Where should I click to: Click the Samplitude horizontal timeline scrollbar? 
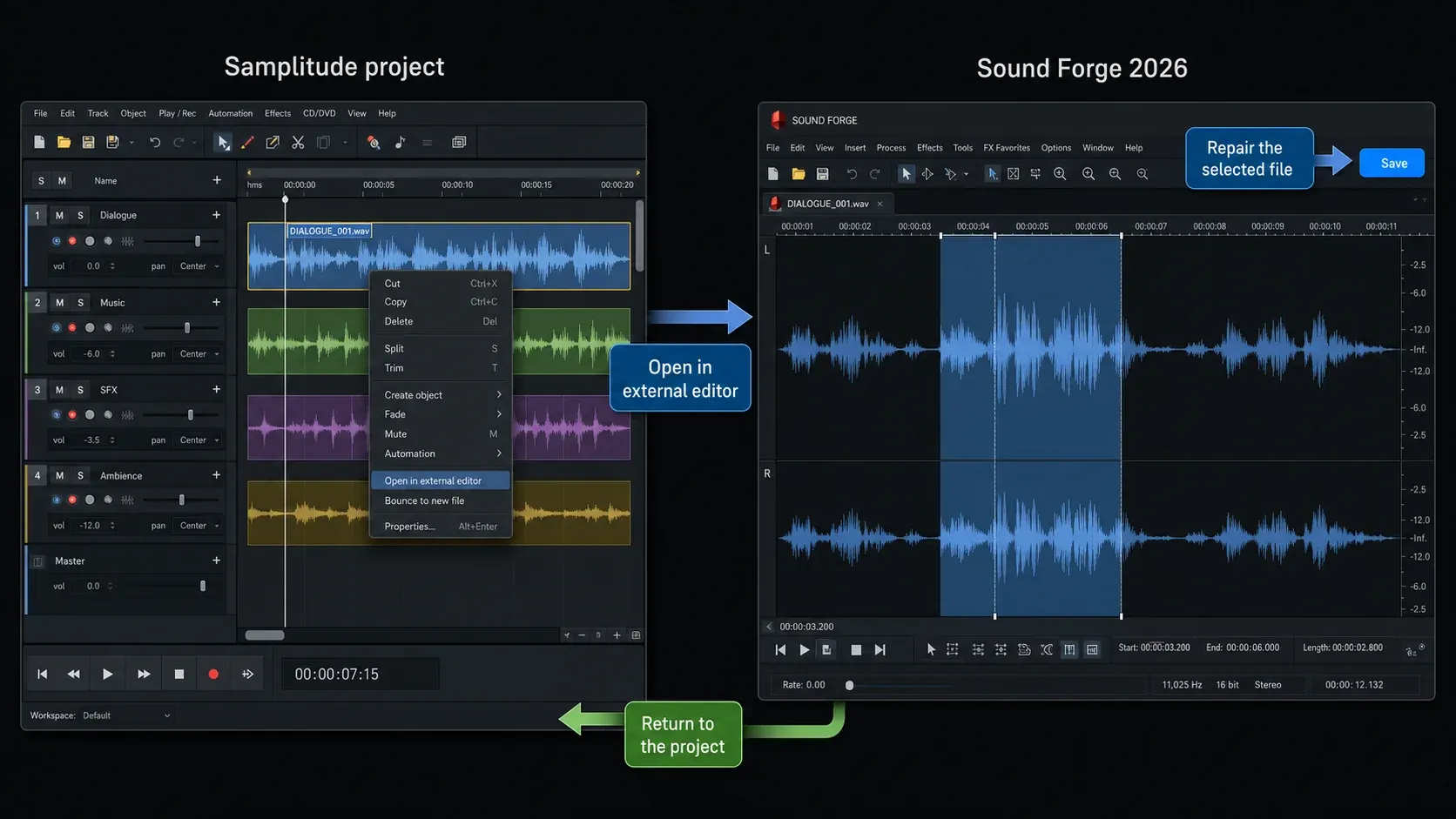click(265, 635)
